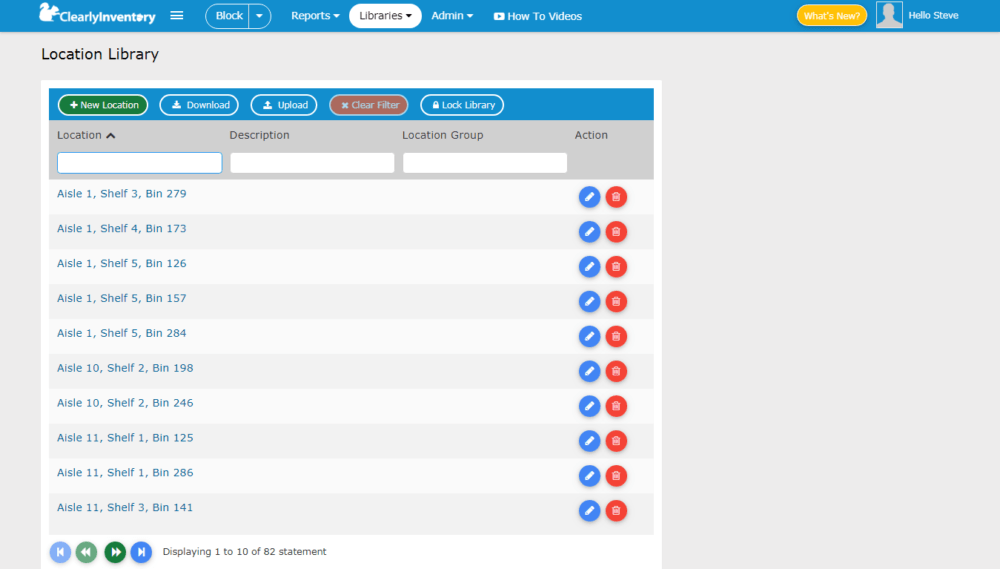Screen dimensions: 1000x569
Task: Open Aisle 10, Shelf 2, Bin 198 link
Action: (x=125, y=368)
